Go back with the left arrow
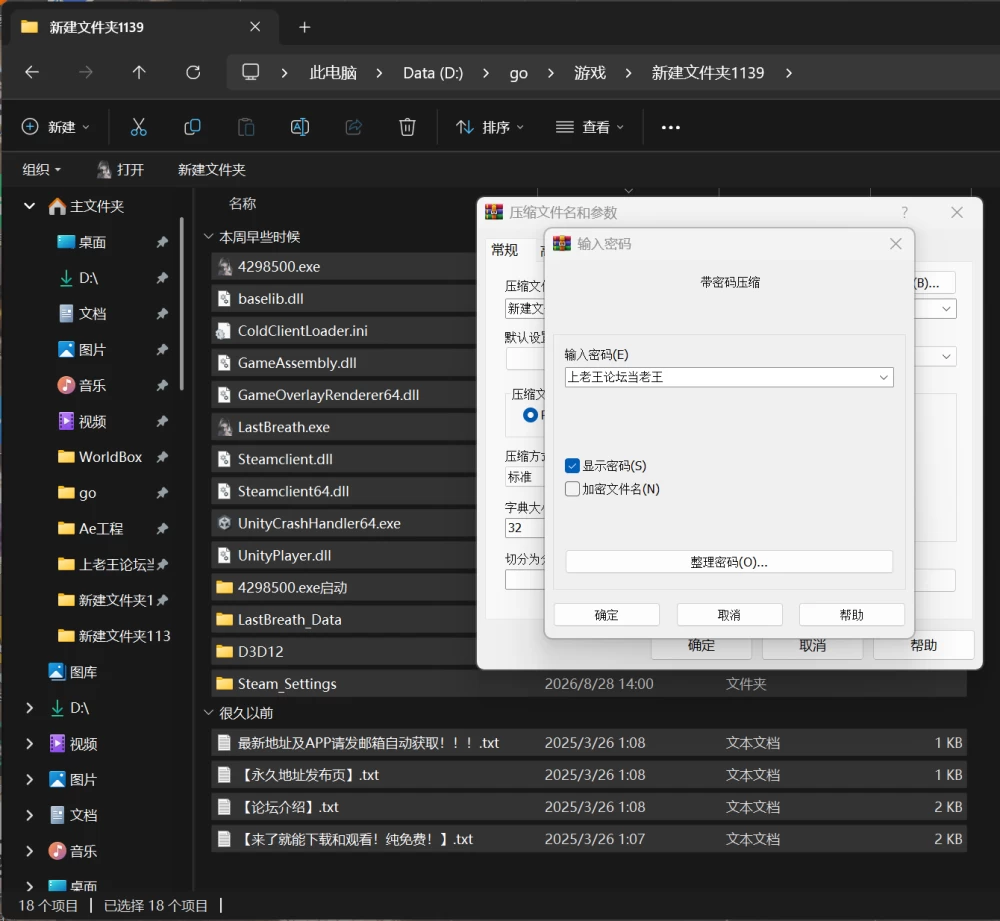This screenshot has width=1000, height=921. [x=32, y=72]
